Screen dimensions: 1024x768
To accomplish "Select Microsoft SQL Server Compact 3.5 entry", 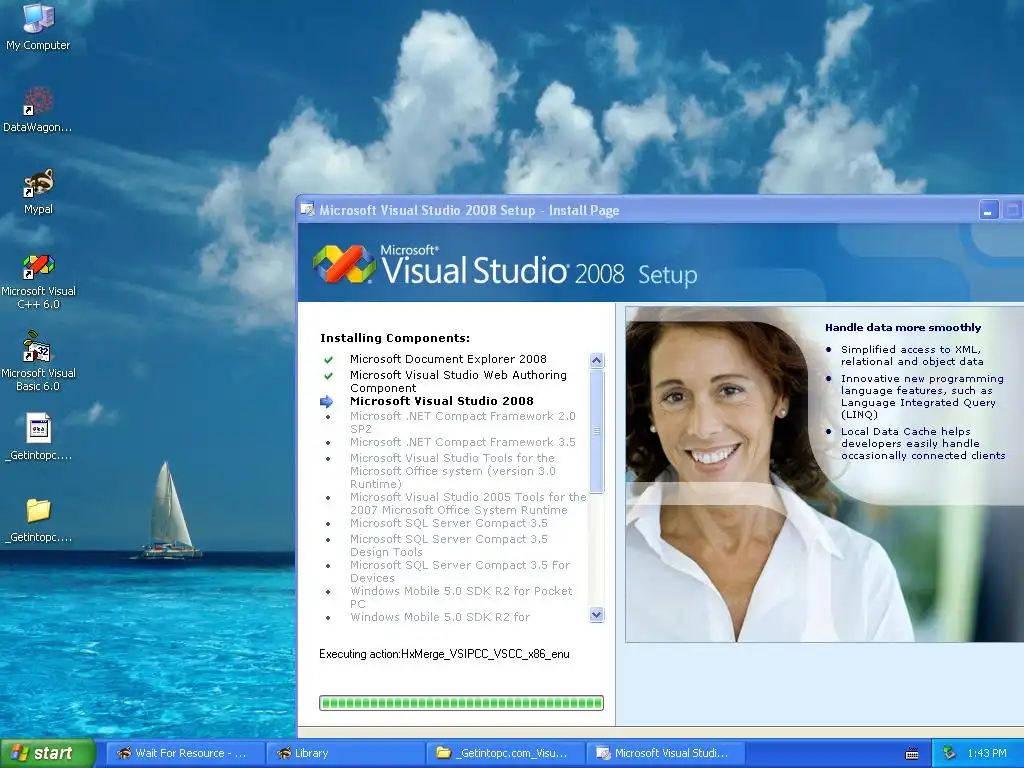I will pos(449,523).
